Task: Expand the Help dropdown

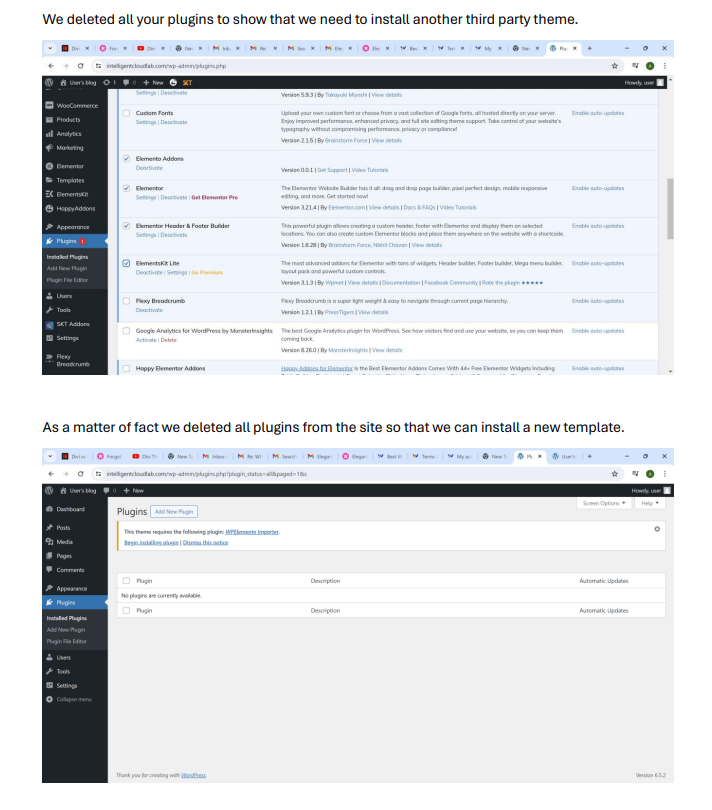Action: coord(650,503)
